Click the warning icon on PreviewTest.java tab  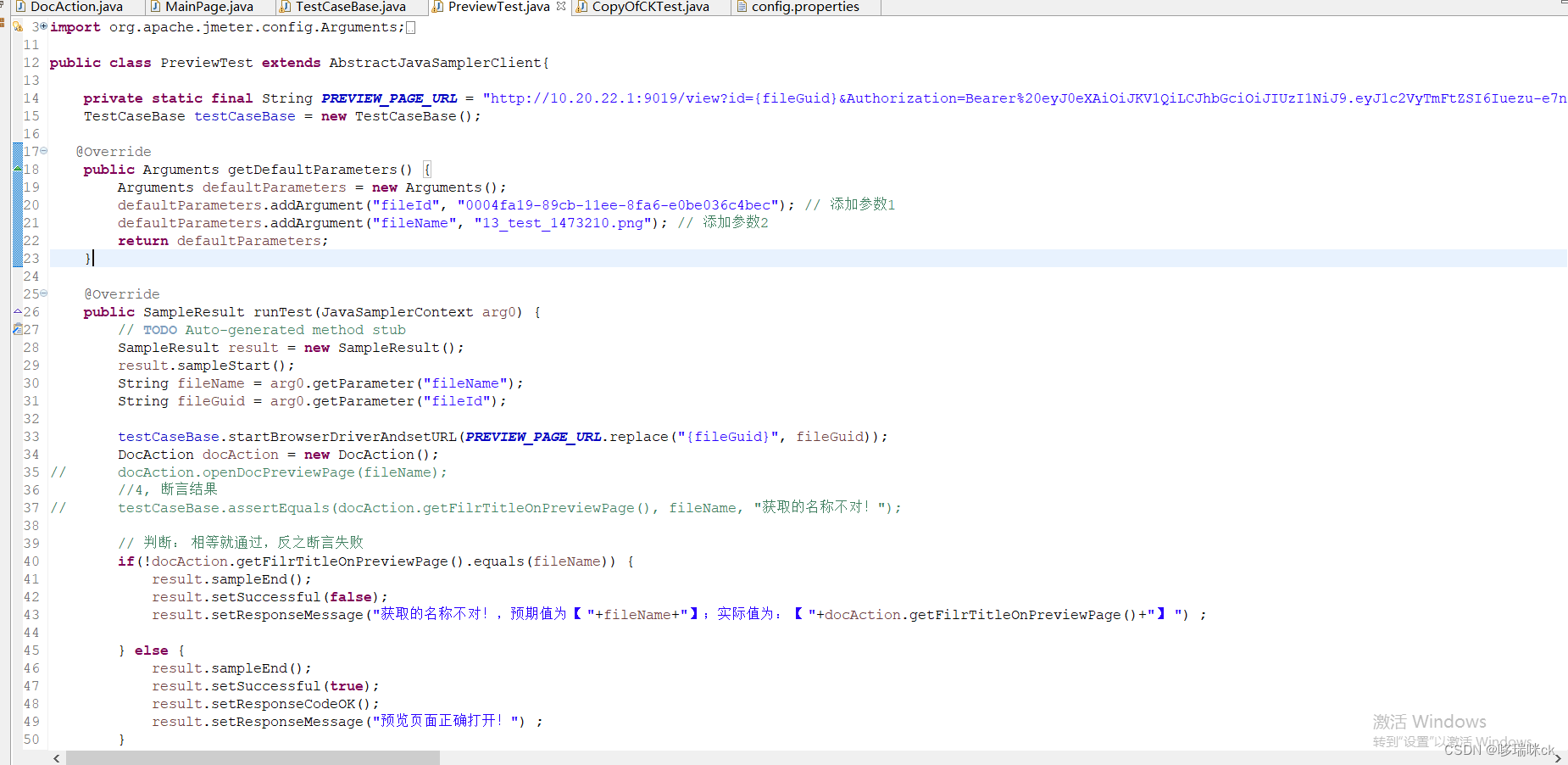pos(435,7)
